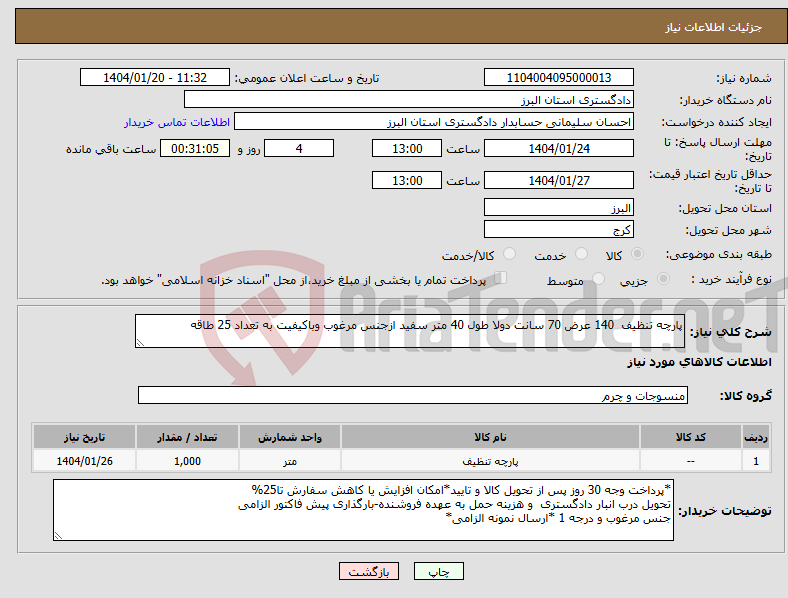Click the quantity cell 1,000
Viewport: 788px width, 598px height.
tap(187, 461)
